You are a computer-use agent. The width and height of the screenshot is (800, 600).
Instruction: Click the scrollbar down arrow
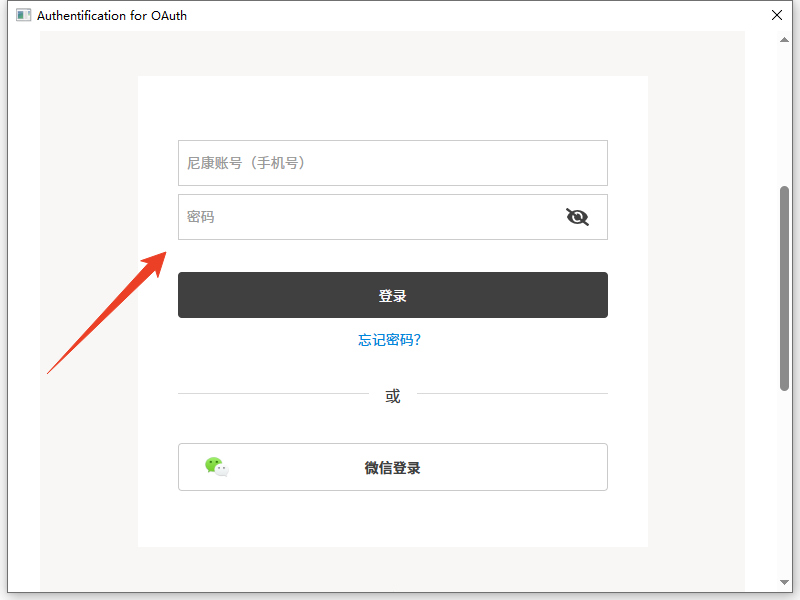(785, 582)
